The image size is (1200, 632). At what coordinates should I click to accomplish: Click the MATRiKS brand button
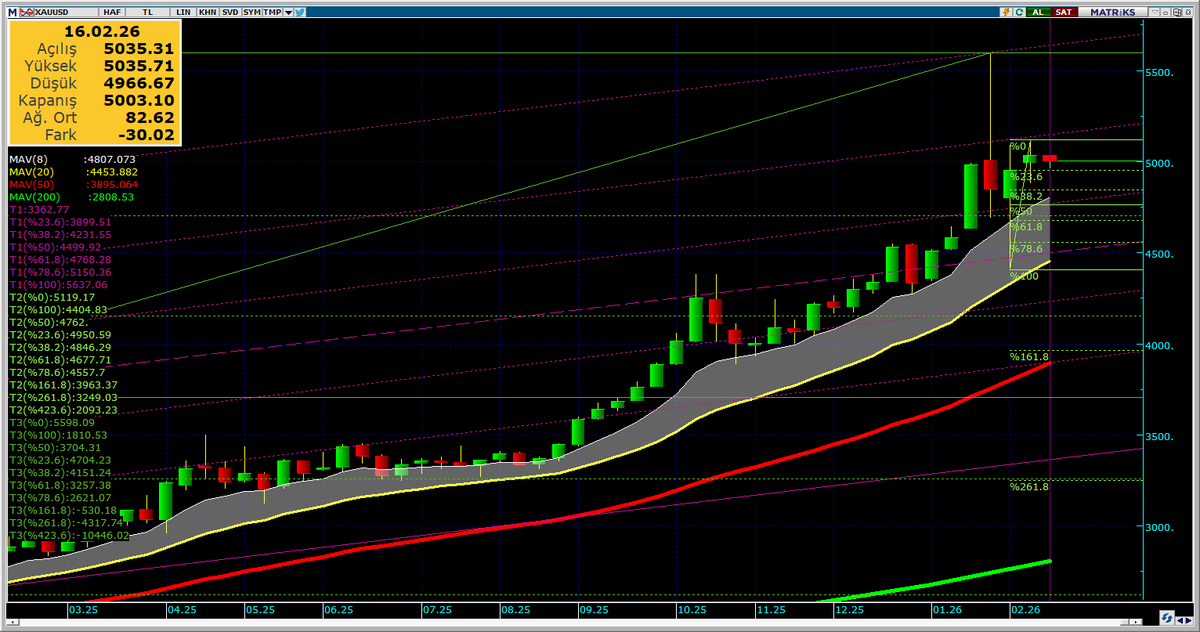[1113, 12]
